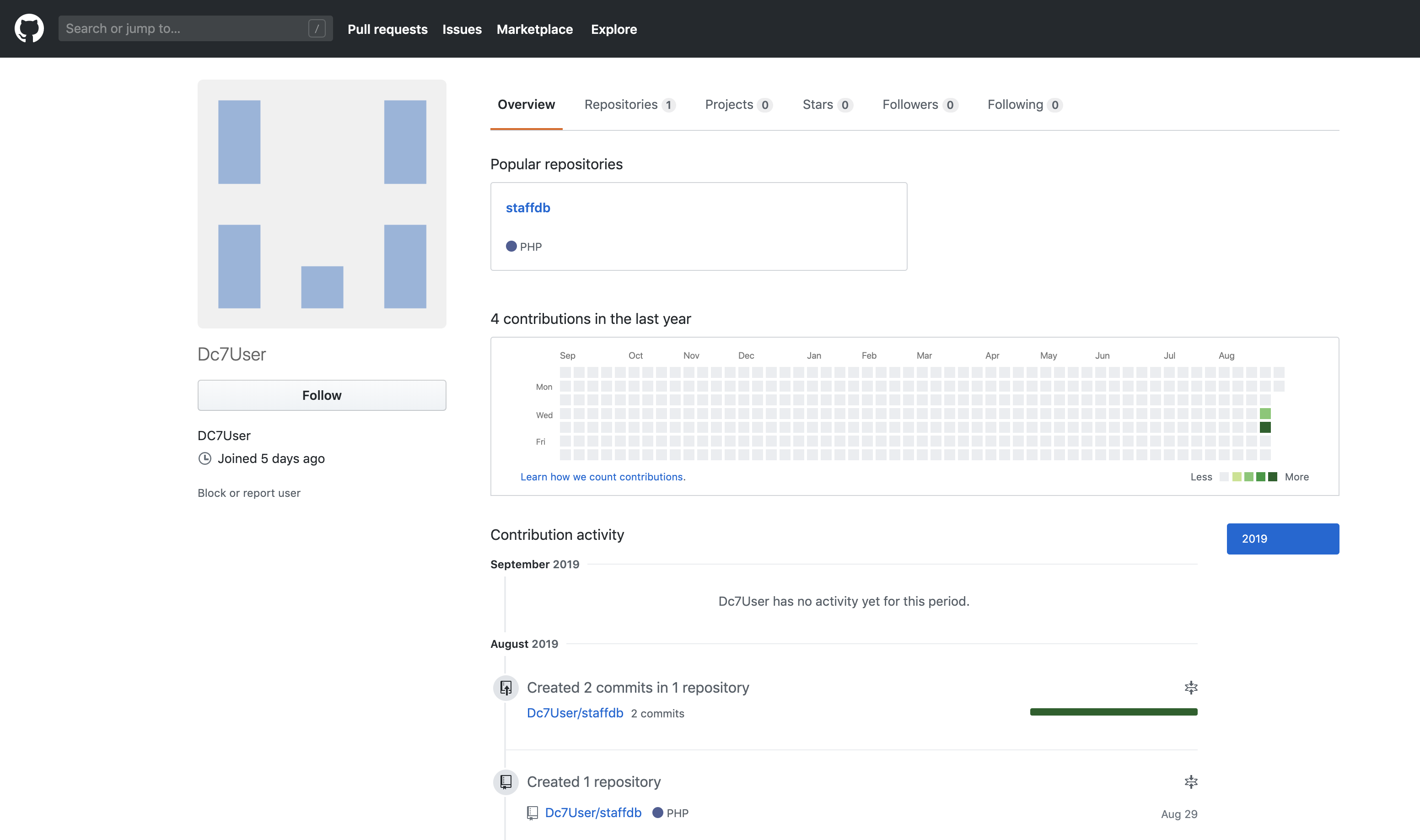Click the August 2019 heading
This screenshot has width=1420, height=840.
pyautogui.click(x=524, y=644)
